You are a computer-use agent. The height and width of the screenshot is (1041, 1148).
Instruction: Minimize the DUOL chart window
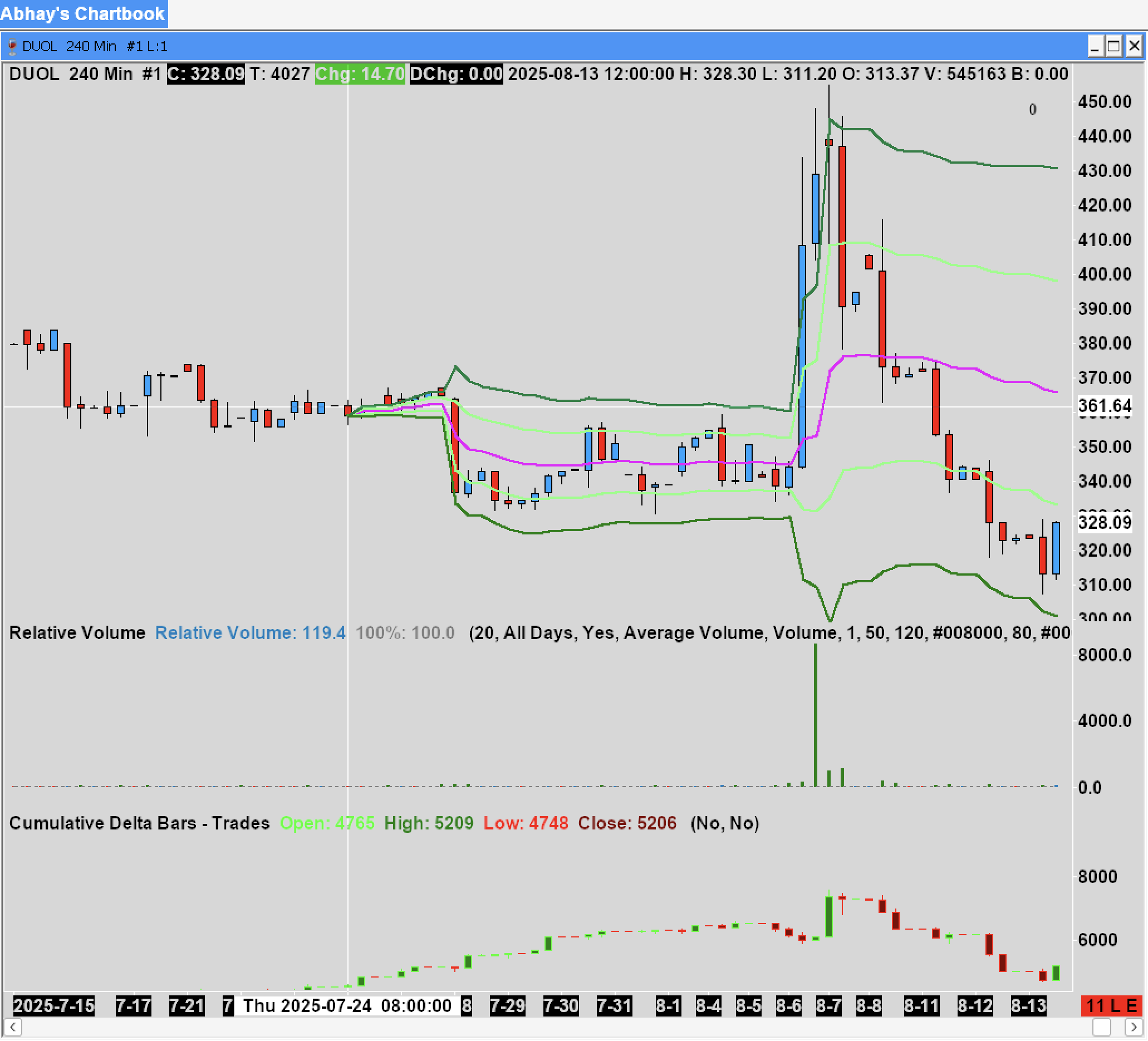click(1095, 46)
